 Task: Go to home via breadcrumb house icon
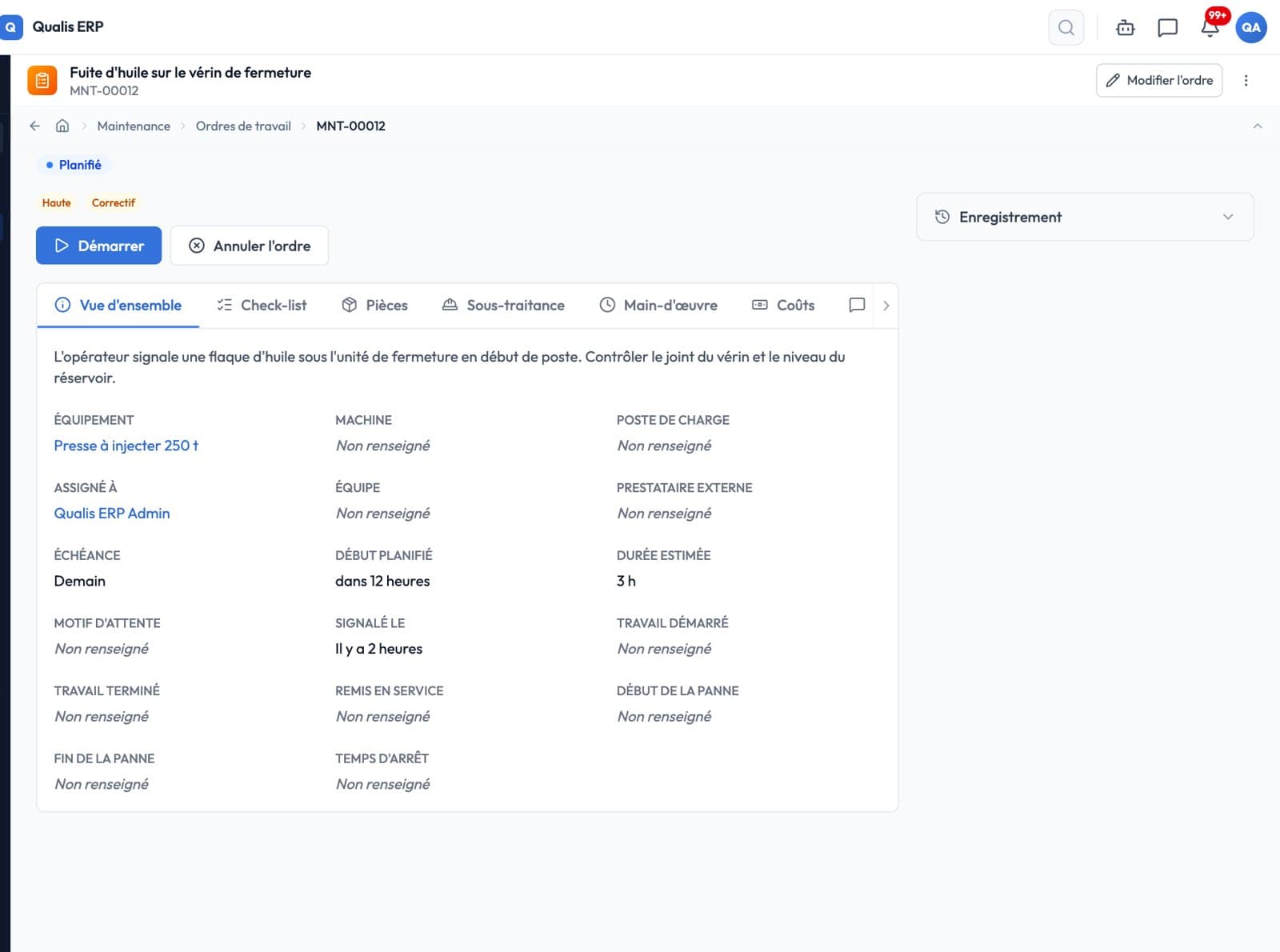tap(62, 126)
